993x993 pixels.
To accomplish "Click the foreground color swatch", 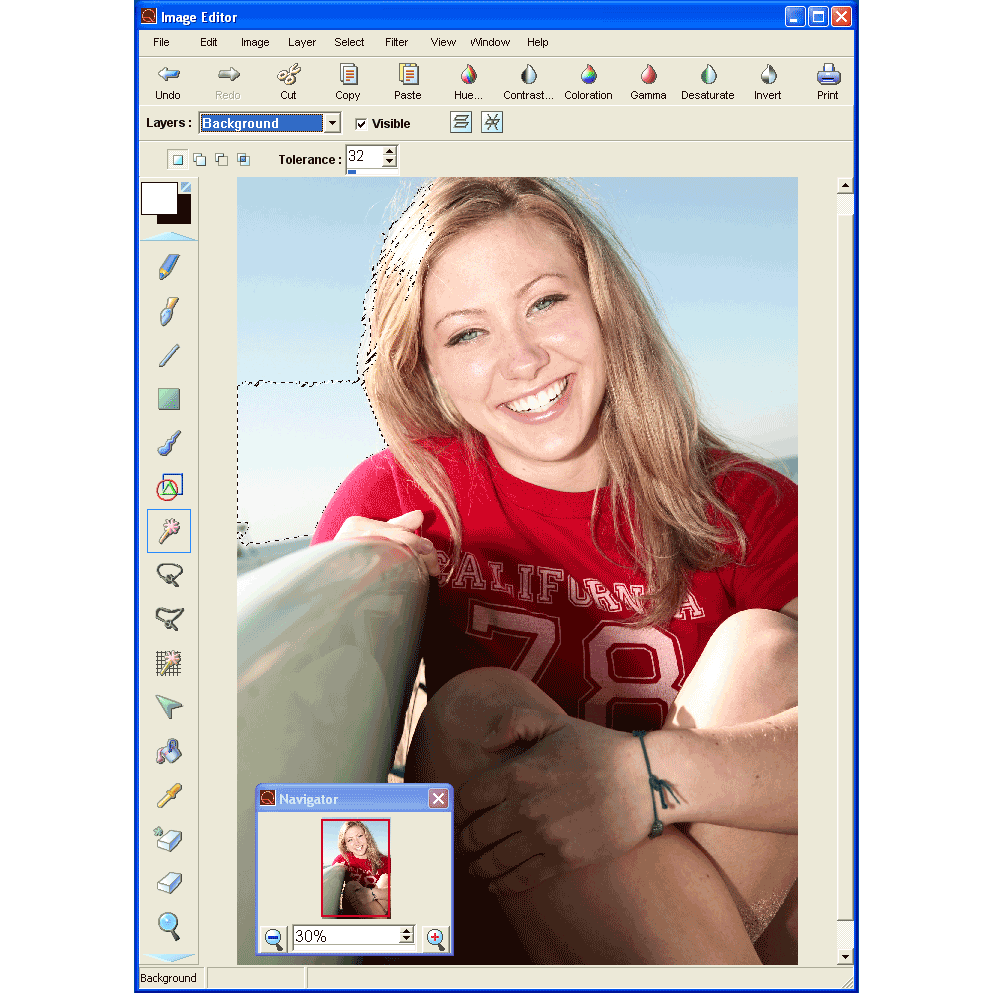I will point(160,196).
